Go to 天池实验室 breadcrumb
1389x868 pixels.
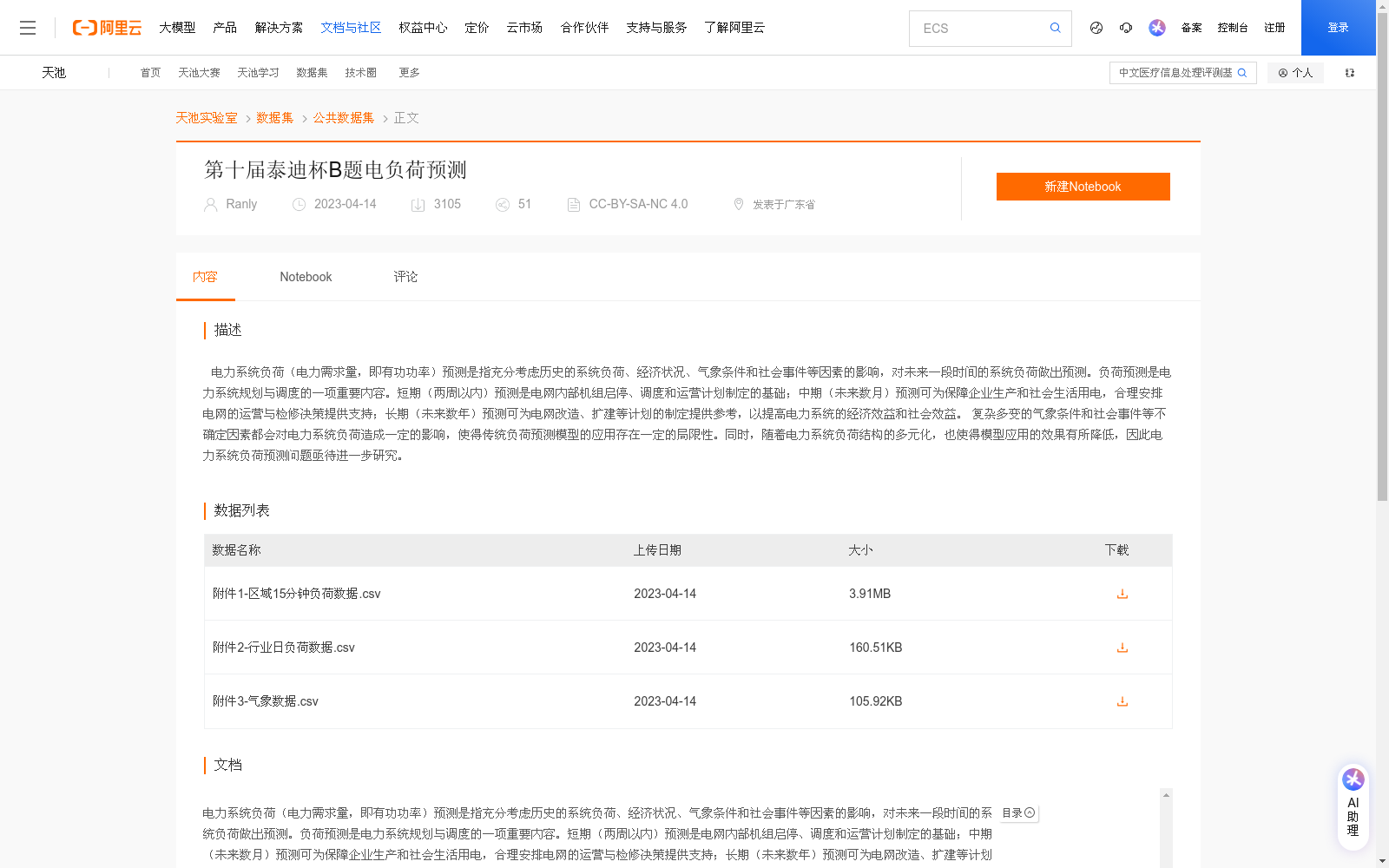pos(207,118)
